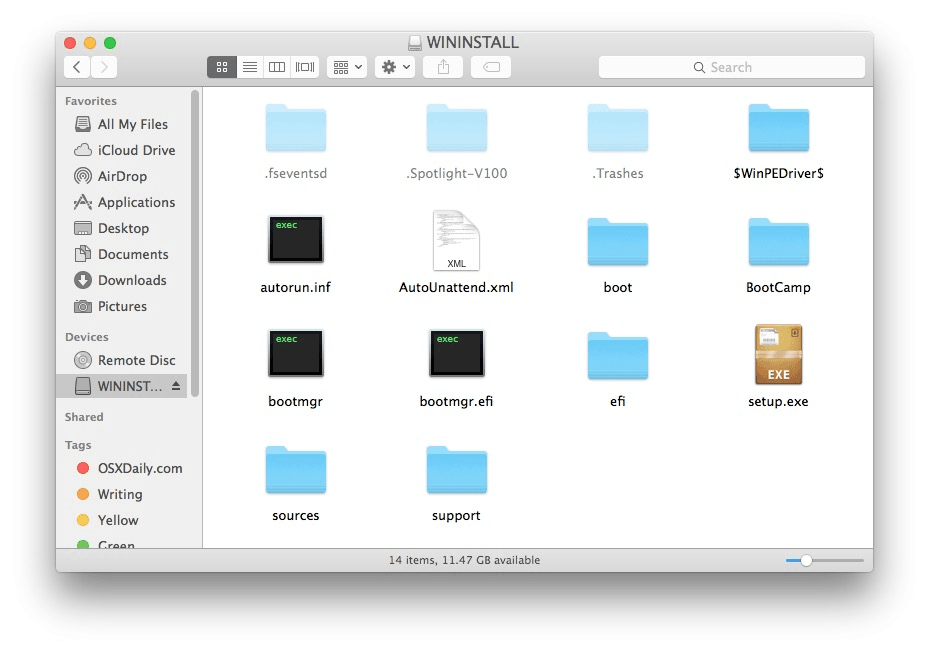Open the Action gear menu
The height and width of the screenshot is (652, 929).
[394, 67]
